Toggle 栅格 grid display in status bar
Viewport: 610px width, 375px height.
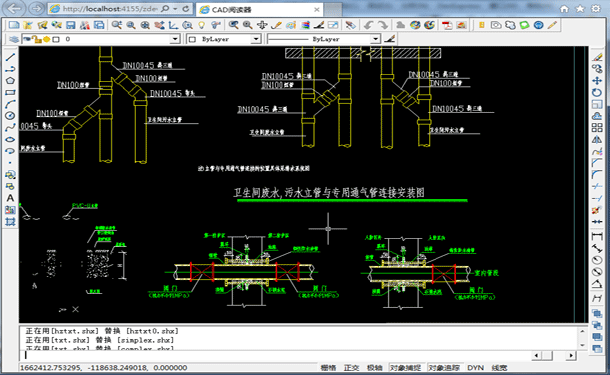tap(328, 368)
